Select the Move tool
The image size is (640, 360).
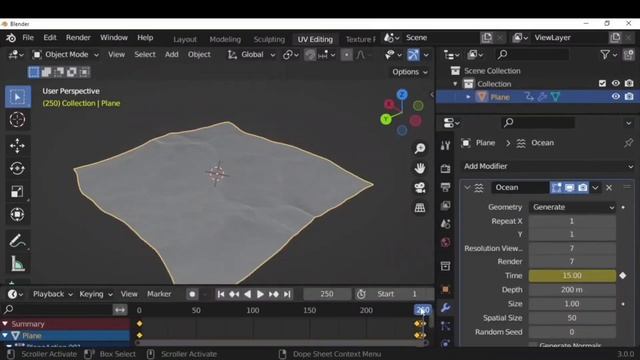click(18, 146)
